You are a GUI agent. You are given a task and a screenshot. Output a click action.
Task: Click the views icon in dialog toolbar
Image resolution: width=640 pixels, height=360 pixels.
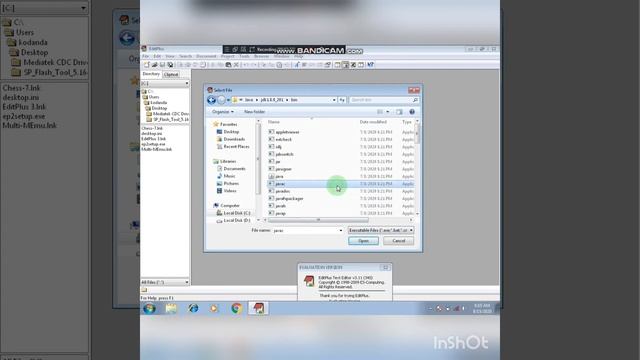click(x=380, y=112)
